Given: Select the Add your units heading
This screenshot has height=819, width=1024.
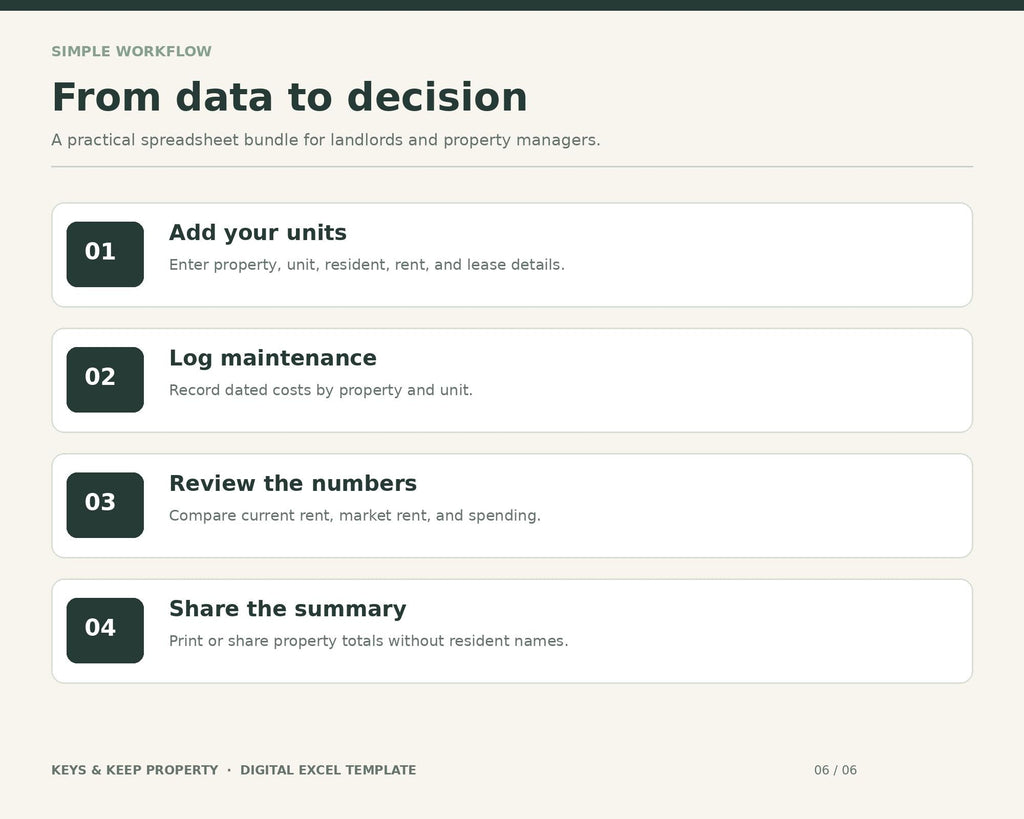Looking at the screenshot, I should coord(258,233).
